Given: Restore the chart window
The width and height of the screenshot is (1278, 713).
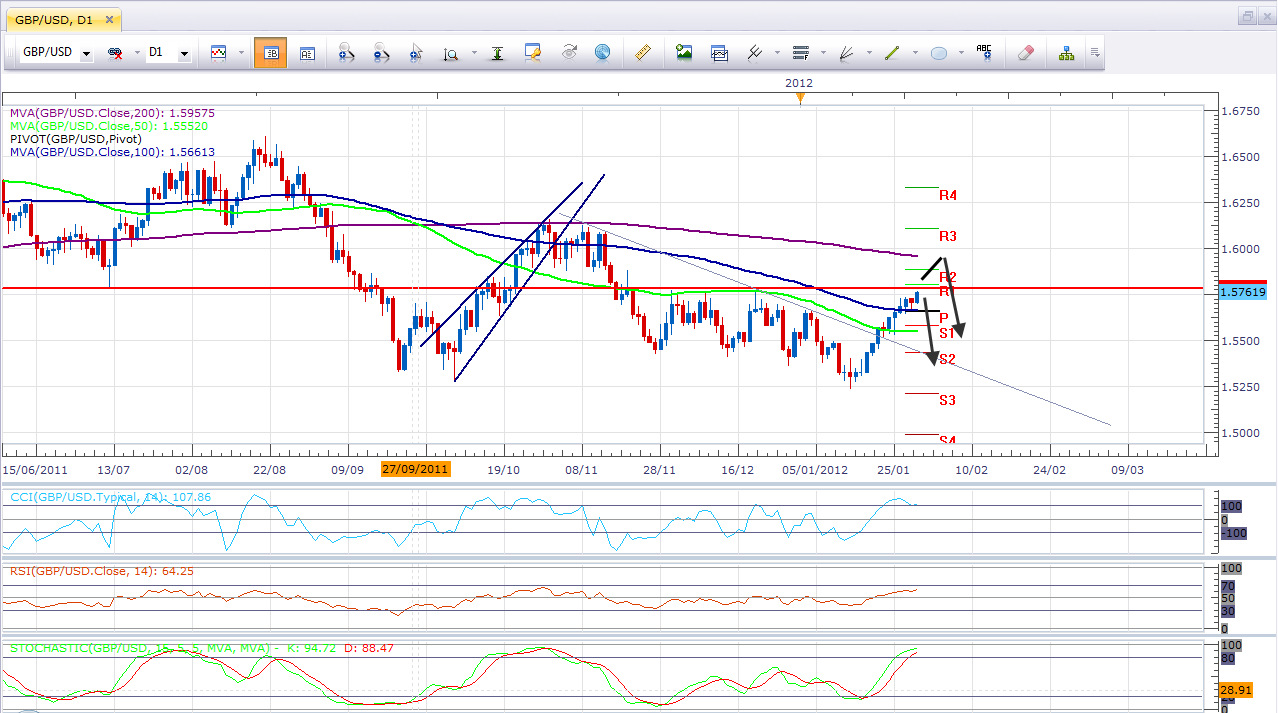Looking at the screenshot, I should click(x=1246, y=16).
